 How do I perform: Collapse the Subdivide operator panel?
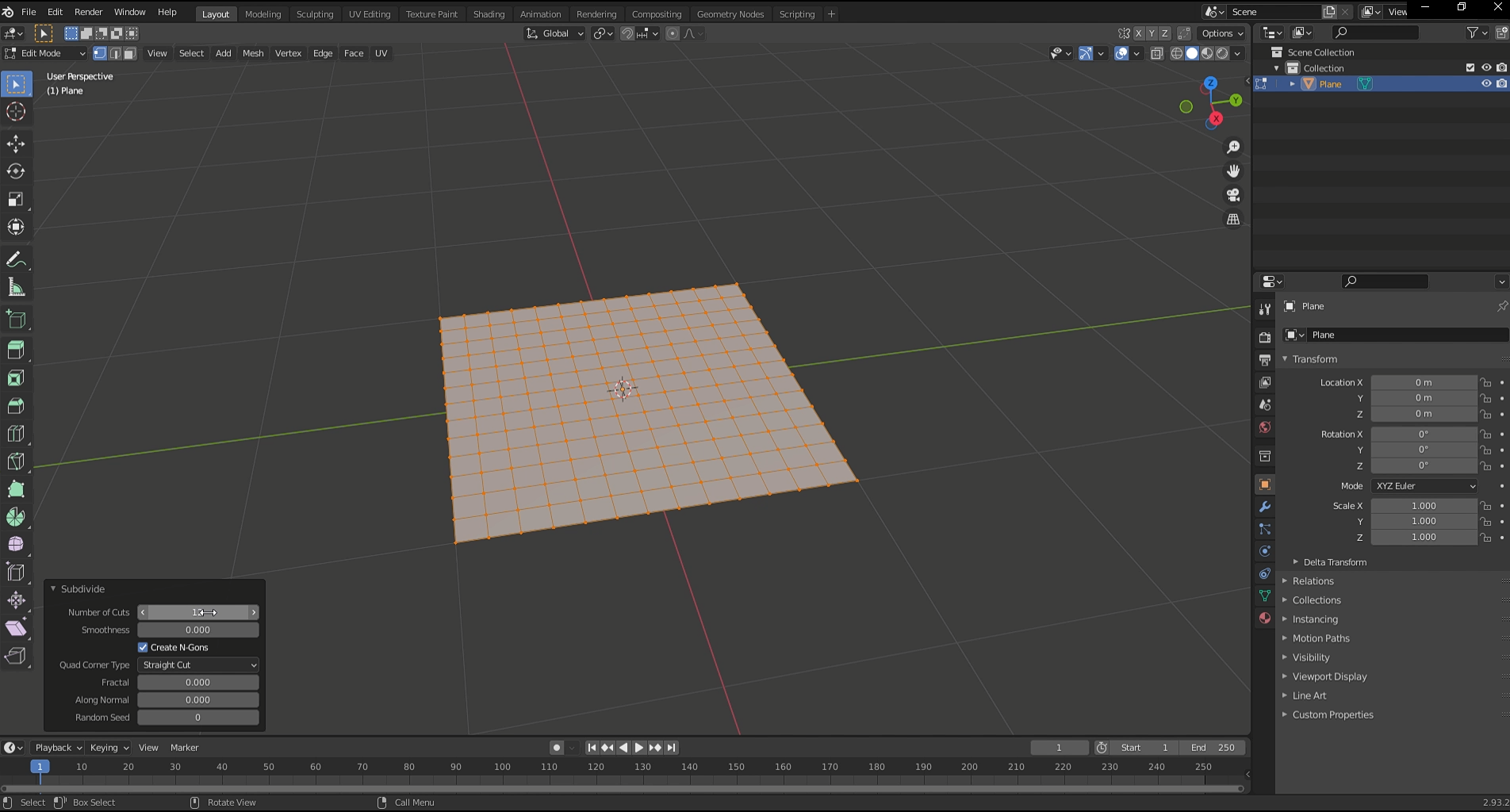[x=53, y=589]
